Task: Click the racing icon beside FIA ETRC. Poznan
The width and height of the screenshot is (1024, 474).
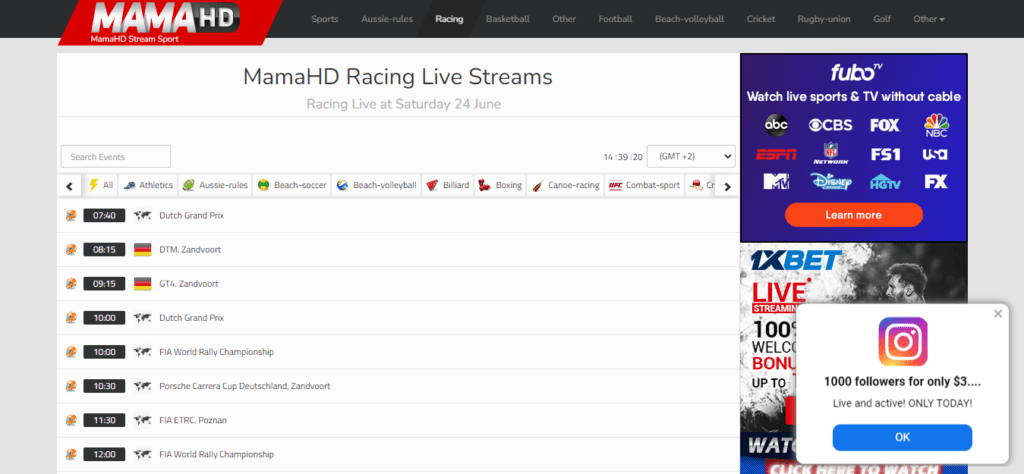Action: pyautogui.click(x=71, y=420)
